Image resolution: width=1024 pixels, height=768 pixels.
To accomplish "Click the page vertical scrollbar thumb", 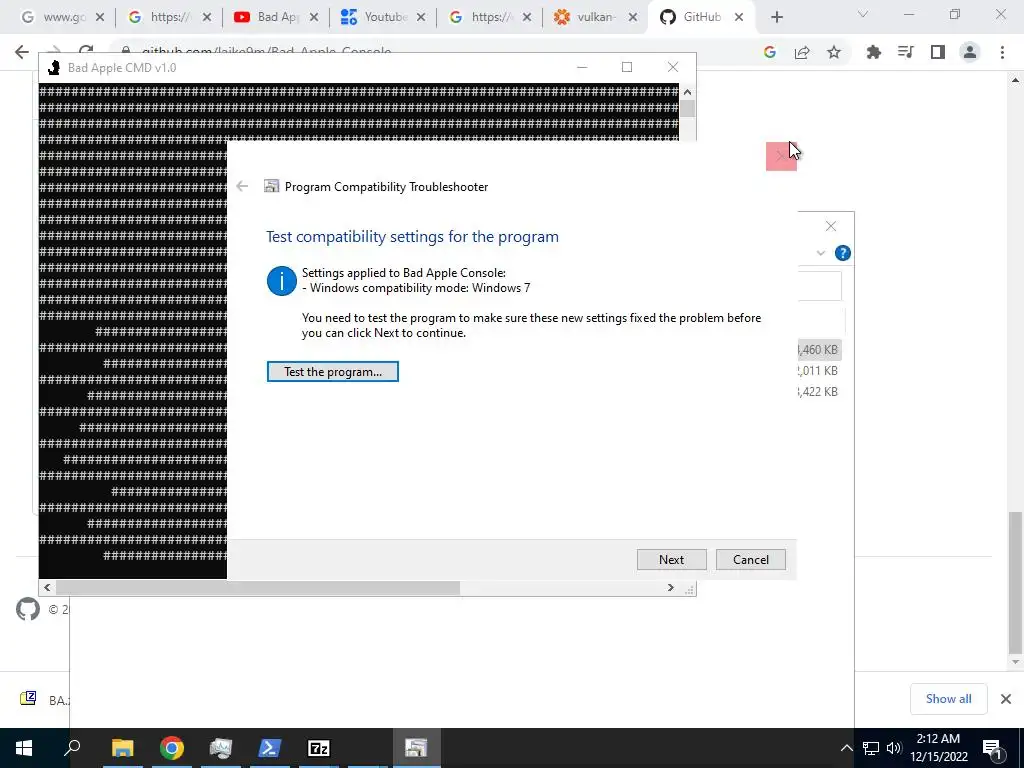I will pyautogui.click(x=1015, y=583).
